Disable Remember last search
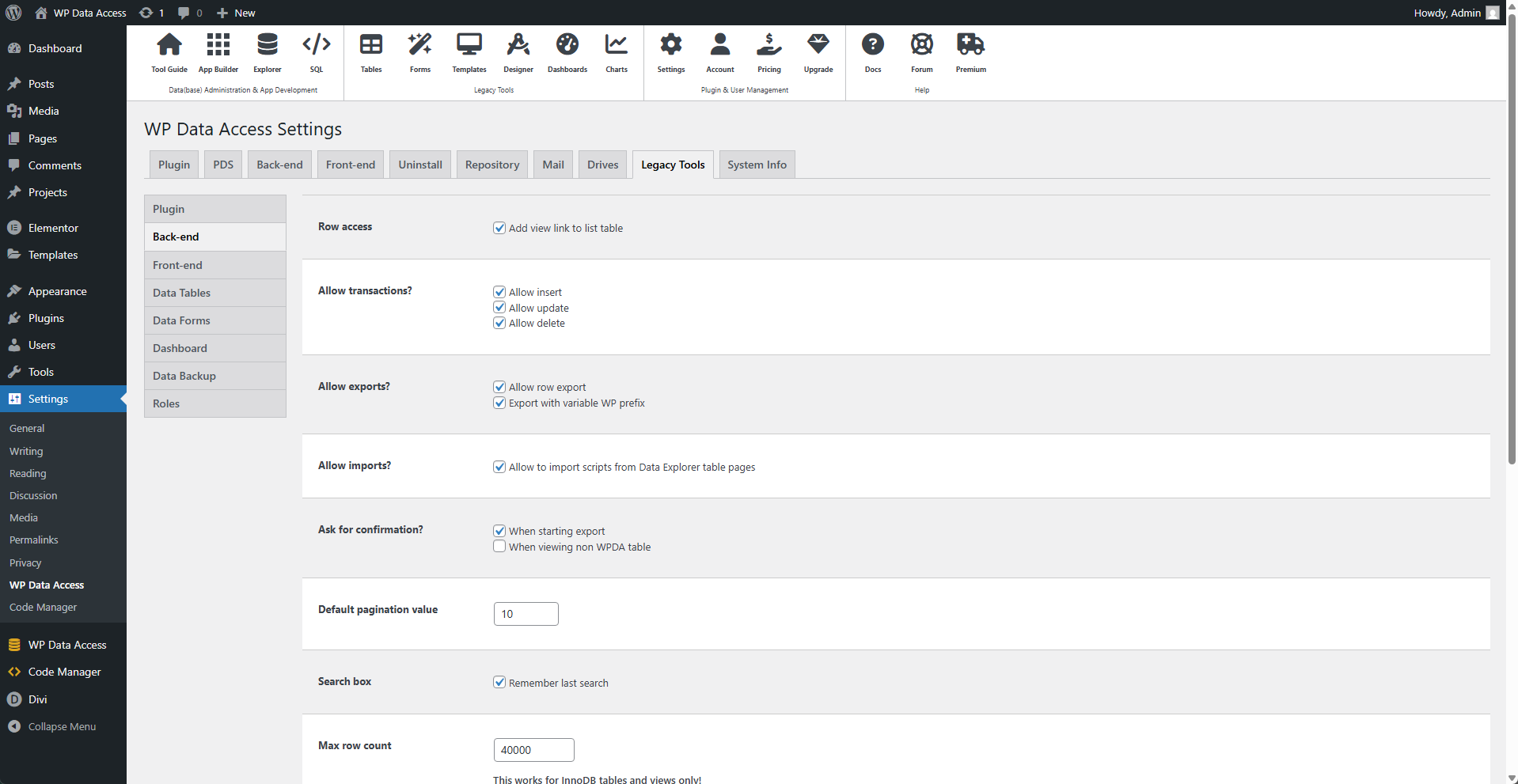The image size is (1518, 784). tap(499, 682)
